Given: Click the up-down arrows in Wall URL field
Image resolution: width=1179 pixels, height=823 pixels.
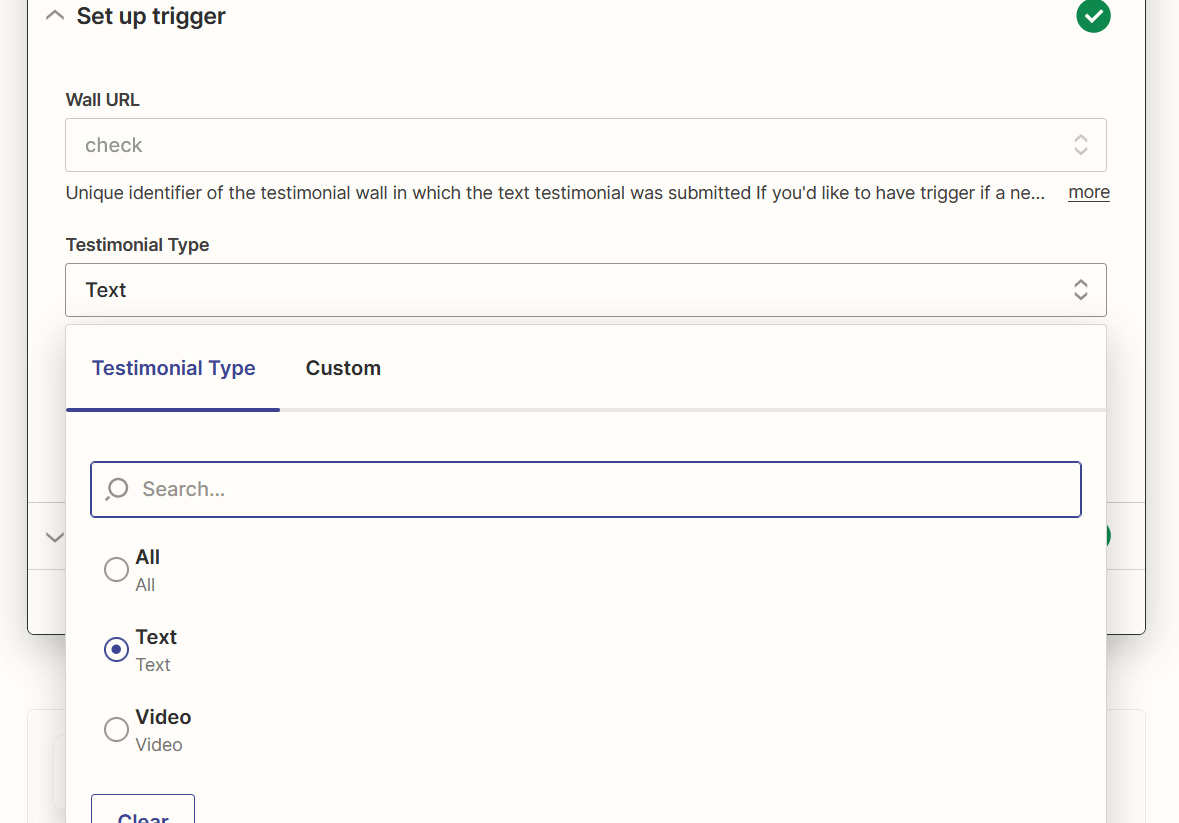Looking at the screenshot, I should coord(1080,145).
